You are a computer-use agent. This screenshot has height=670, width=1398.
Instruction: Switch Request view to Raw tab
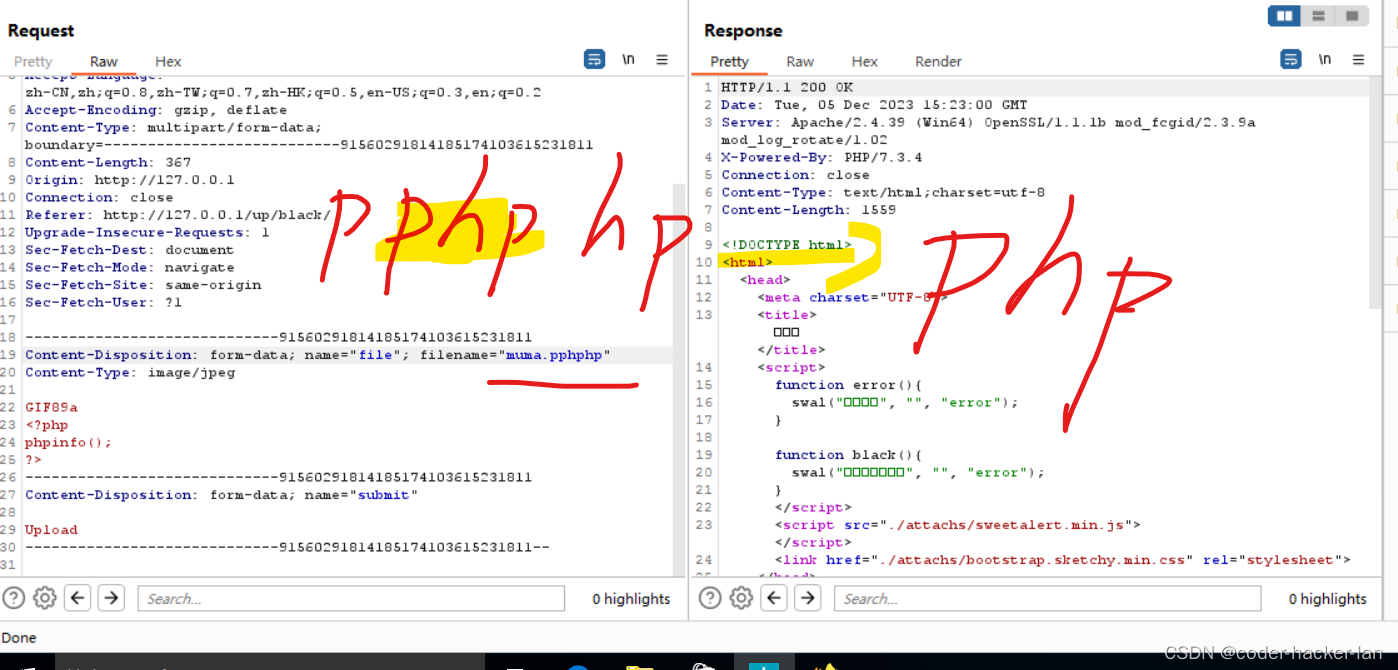[104, 61]
